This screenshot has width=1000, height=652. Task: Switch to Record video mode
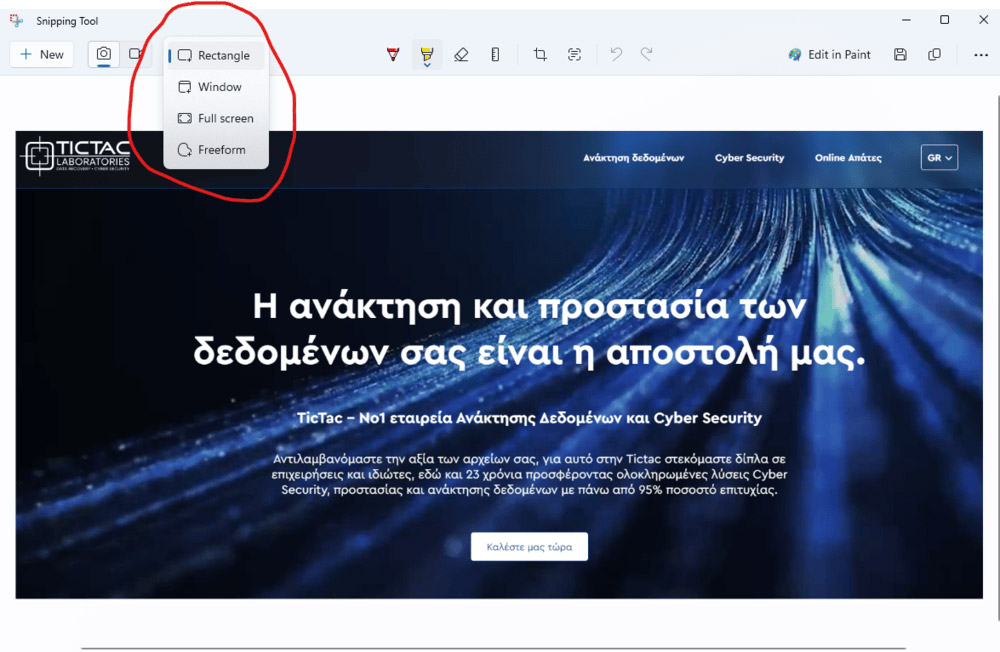(135, 54)
